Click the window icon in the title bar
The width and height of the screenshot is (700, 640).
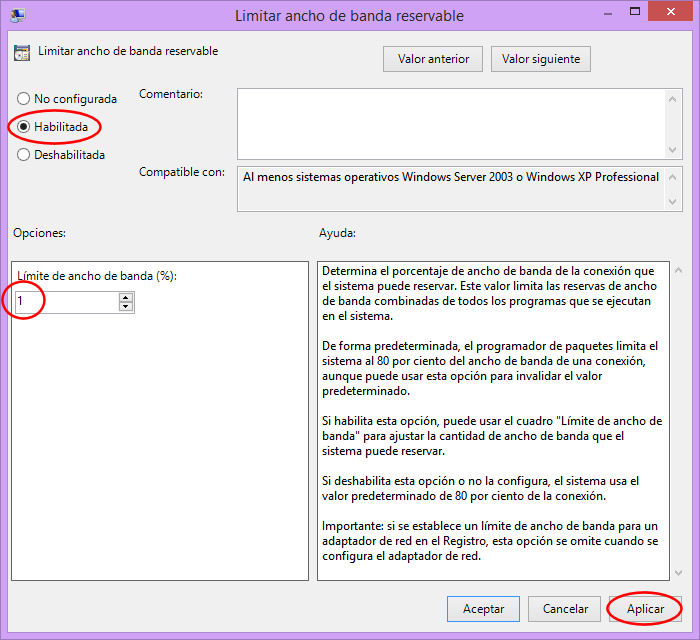tap(19, 16)
